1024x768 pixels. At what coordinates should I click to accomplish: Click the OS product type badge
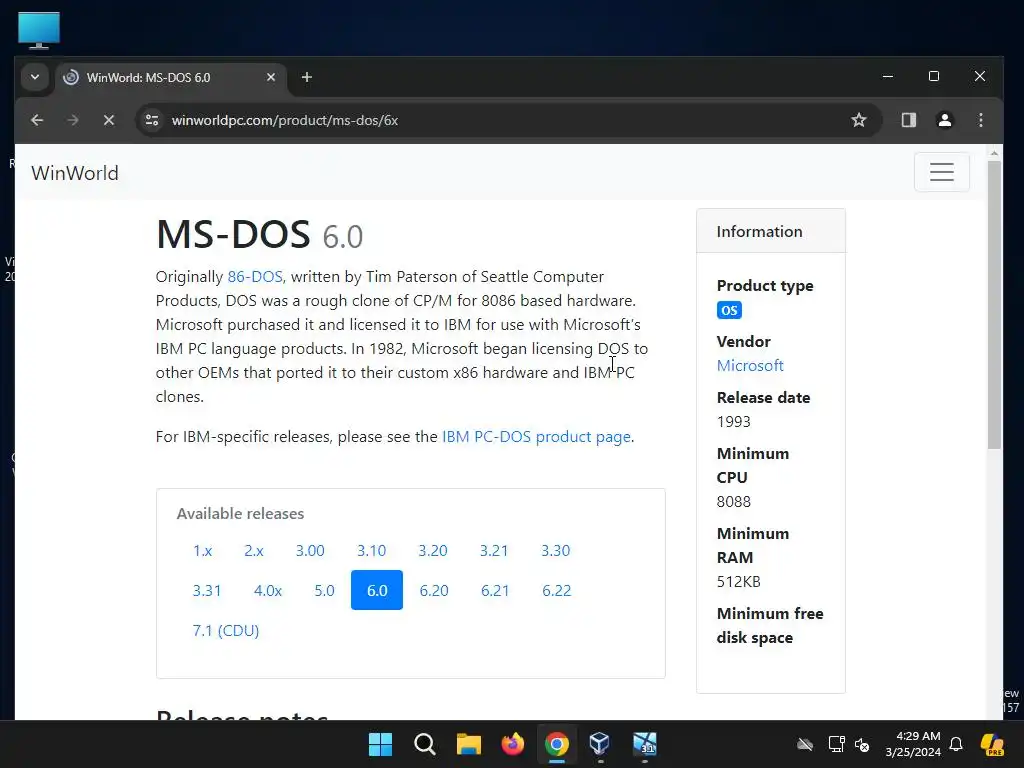coord(729,310)
